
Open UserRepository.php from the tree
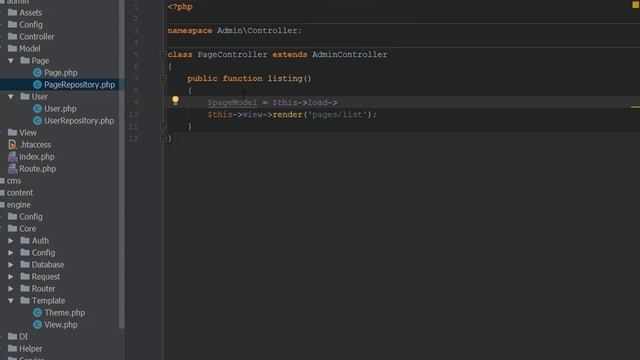(79, 121)
